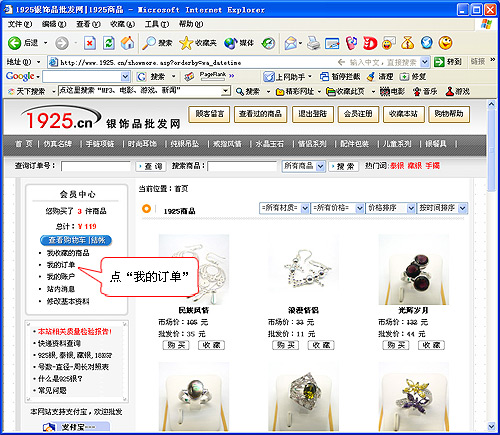This screenshot has width=500, height=435.
Task: Click the Refresh page icon
Action: pos(109,43)
